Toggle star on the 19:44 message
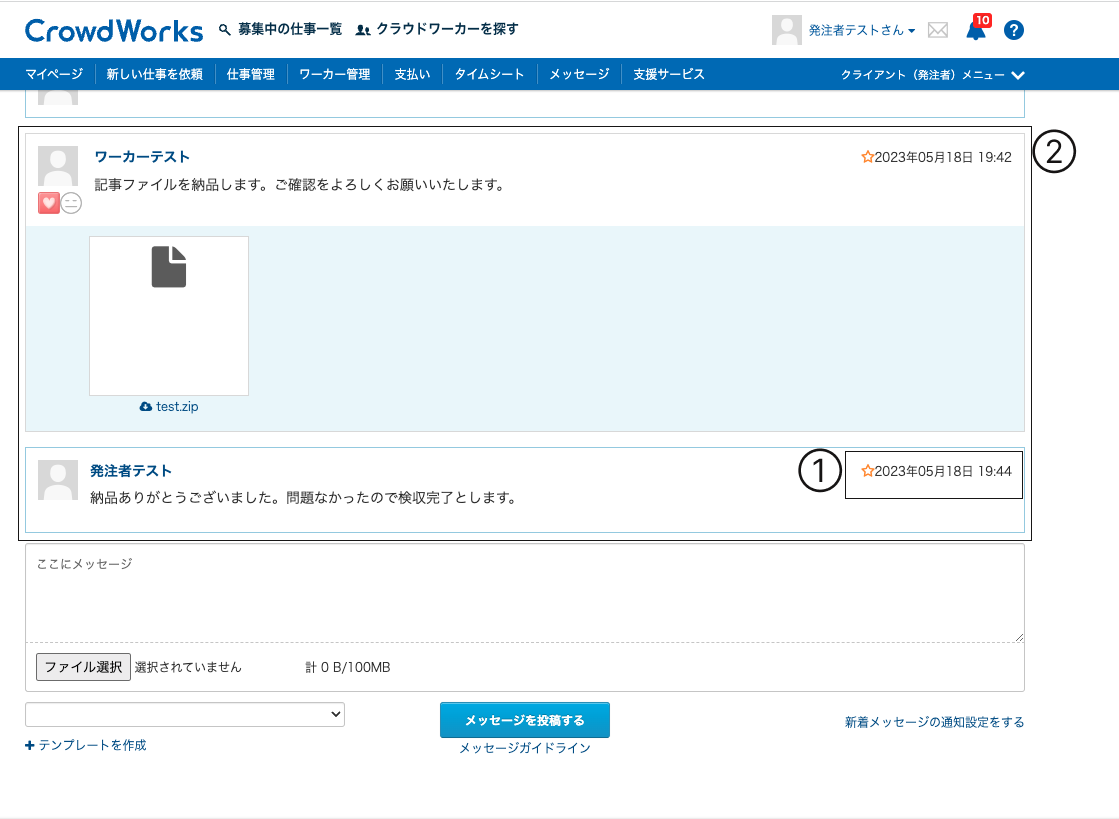Image resolution: width=1119 pixels, height=819 pixels. coord(867,471)
